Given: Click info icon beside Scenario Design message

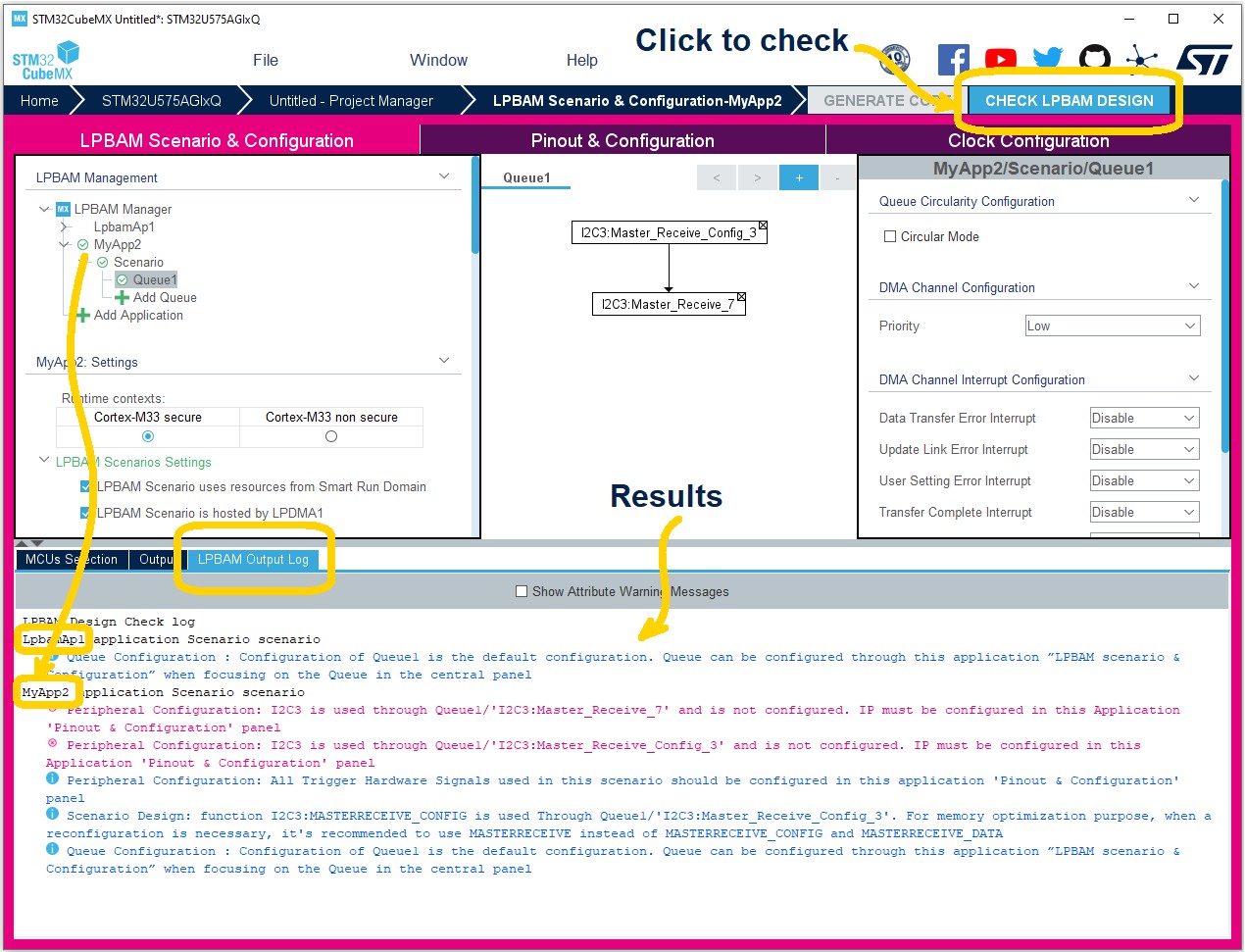Looking at the screenshot, I should (52, 814).
